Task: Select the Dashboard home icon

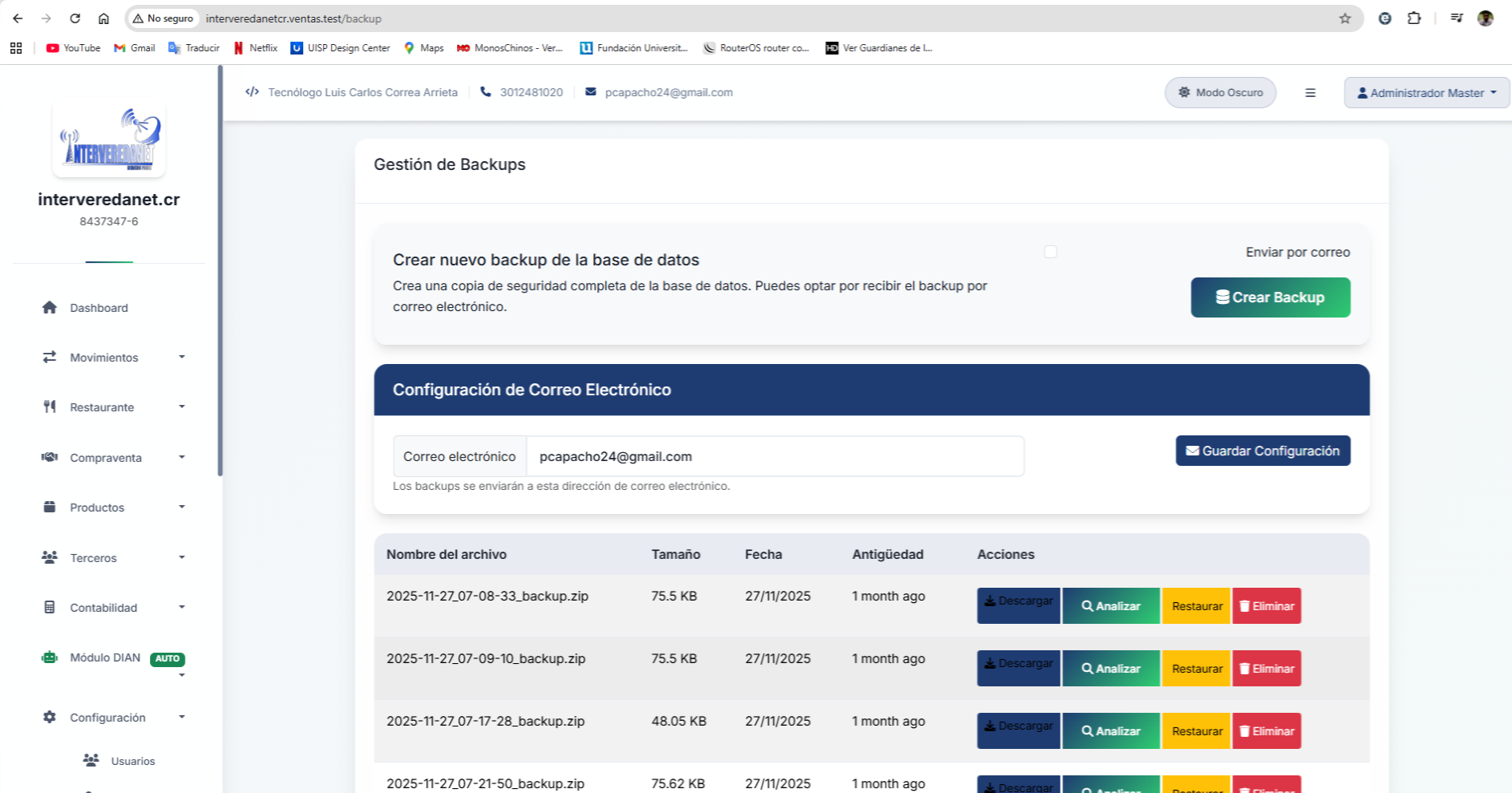Action: pyautogui.click(x=50, y=308)
